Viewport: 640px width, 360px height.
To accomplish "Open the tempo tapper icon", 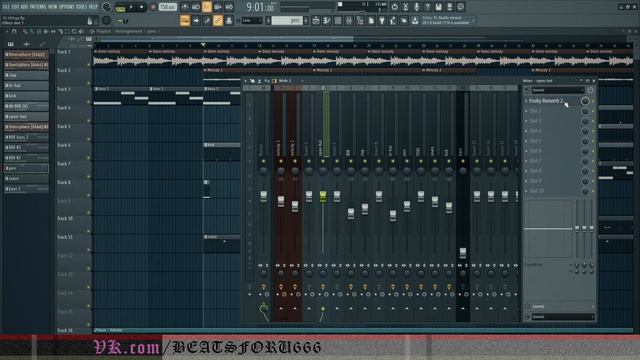I will [393, 20].
